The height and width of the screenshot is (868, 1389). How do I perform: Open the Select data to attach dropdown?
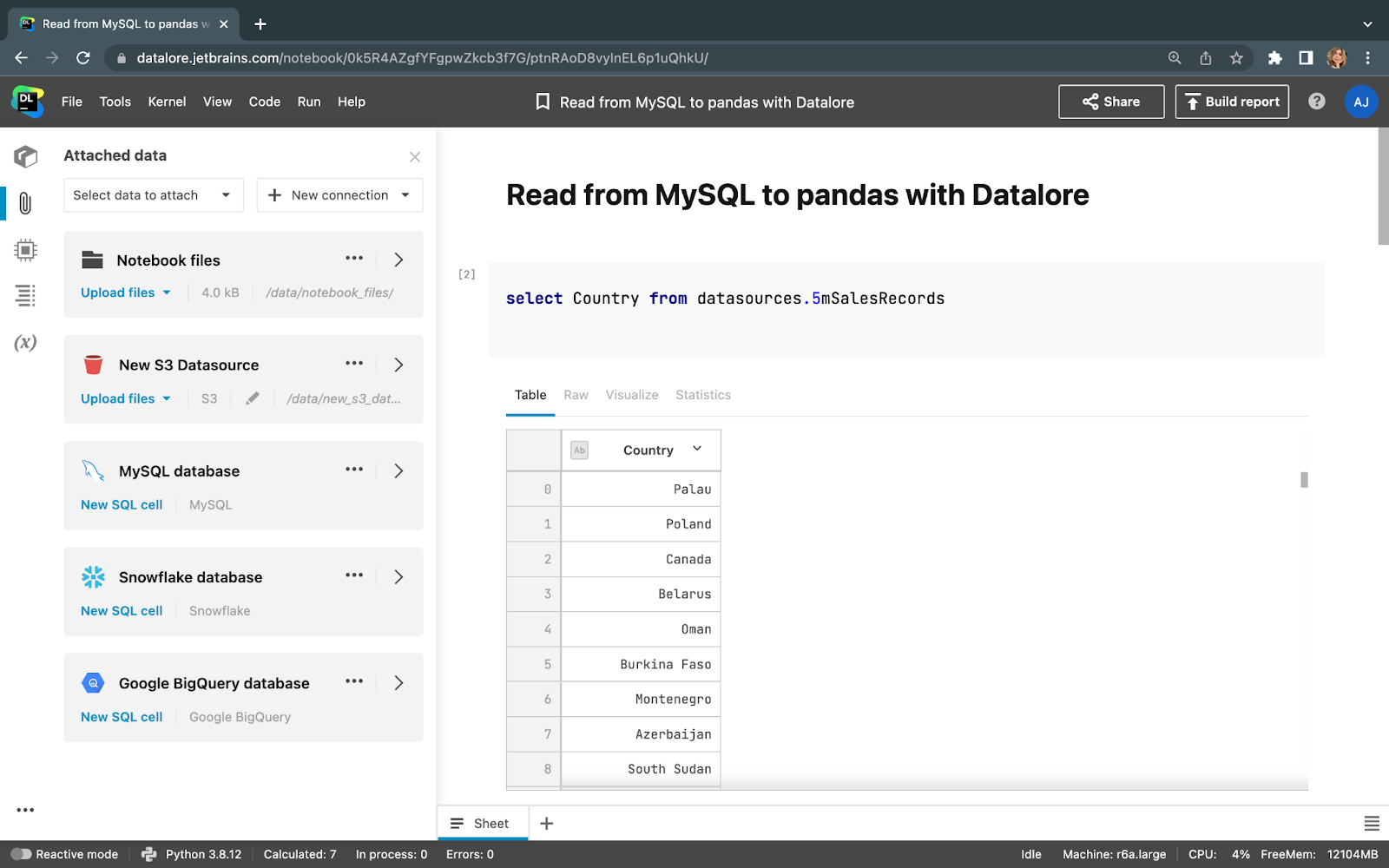153,195
